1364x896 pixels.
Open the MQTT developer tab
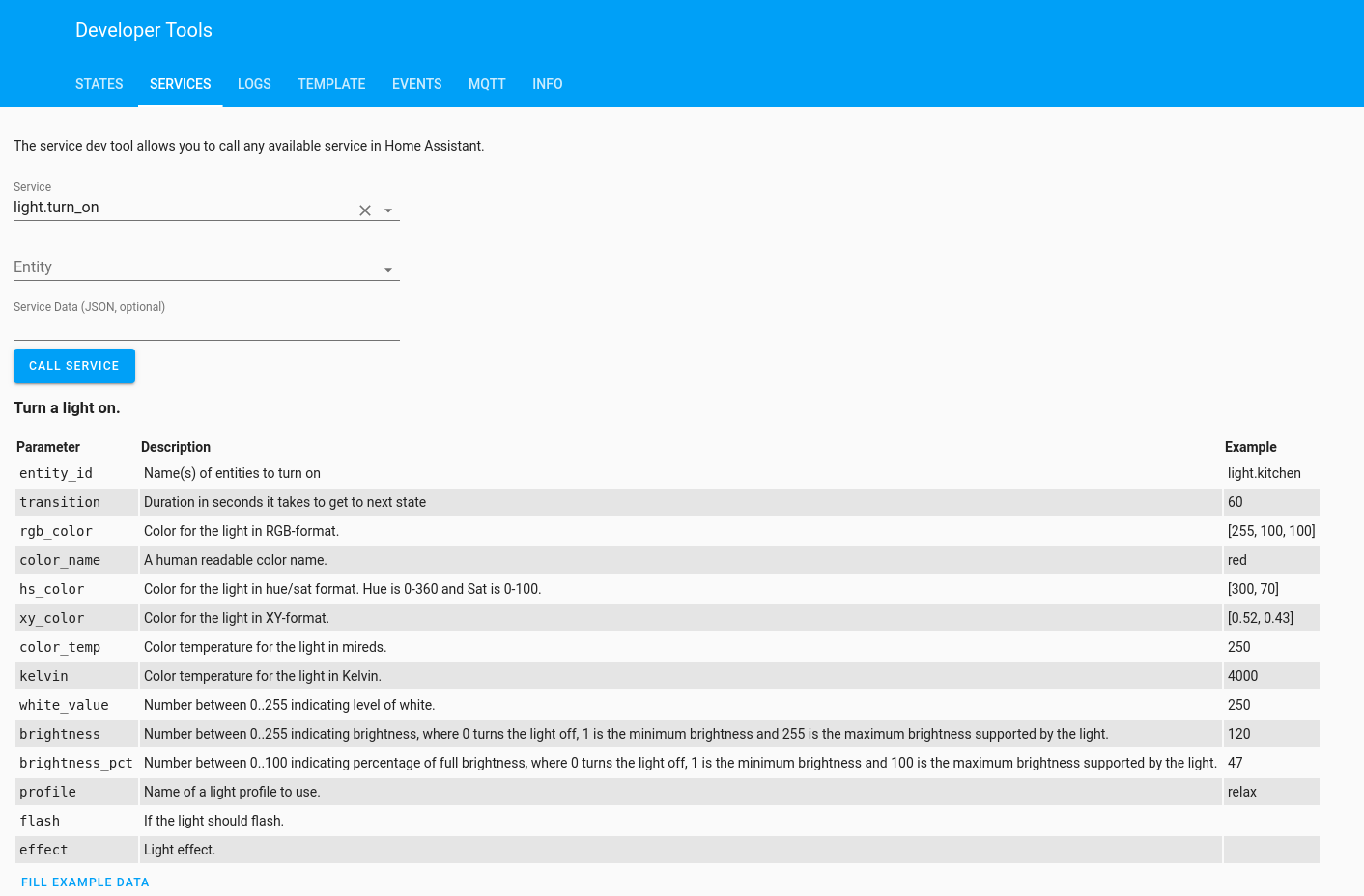click(487, 84)
